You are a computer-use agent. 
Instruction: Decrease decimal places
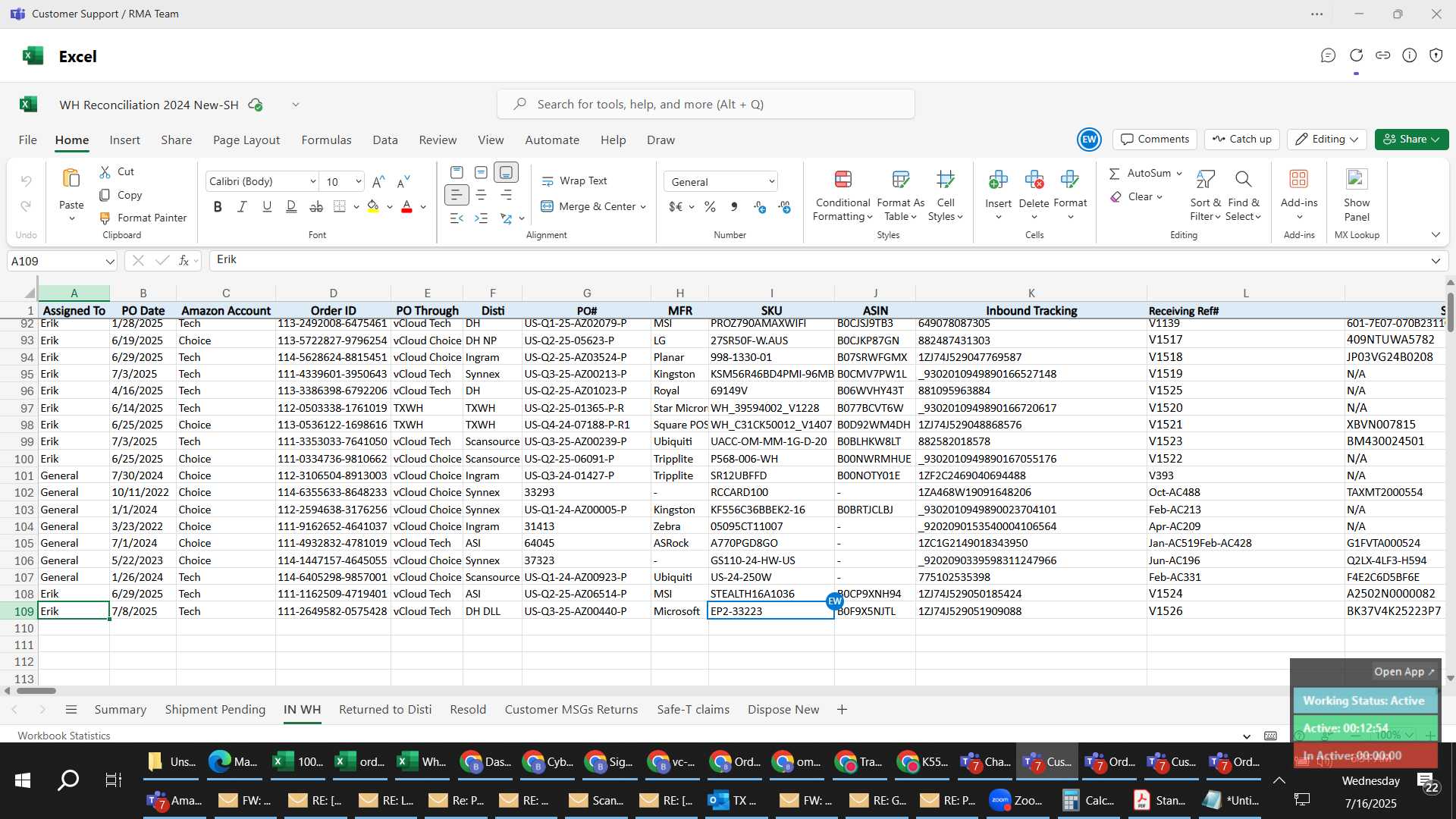click(x=785, y=206)
